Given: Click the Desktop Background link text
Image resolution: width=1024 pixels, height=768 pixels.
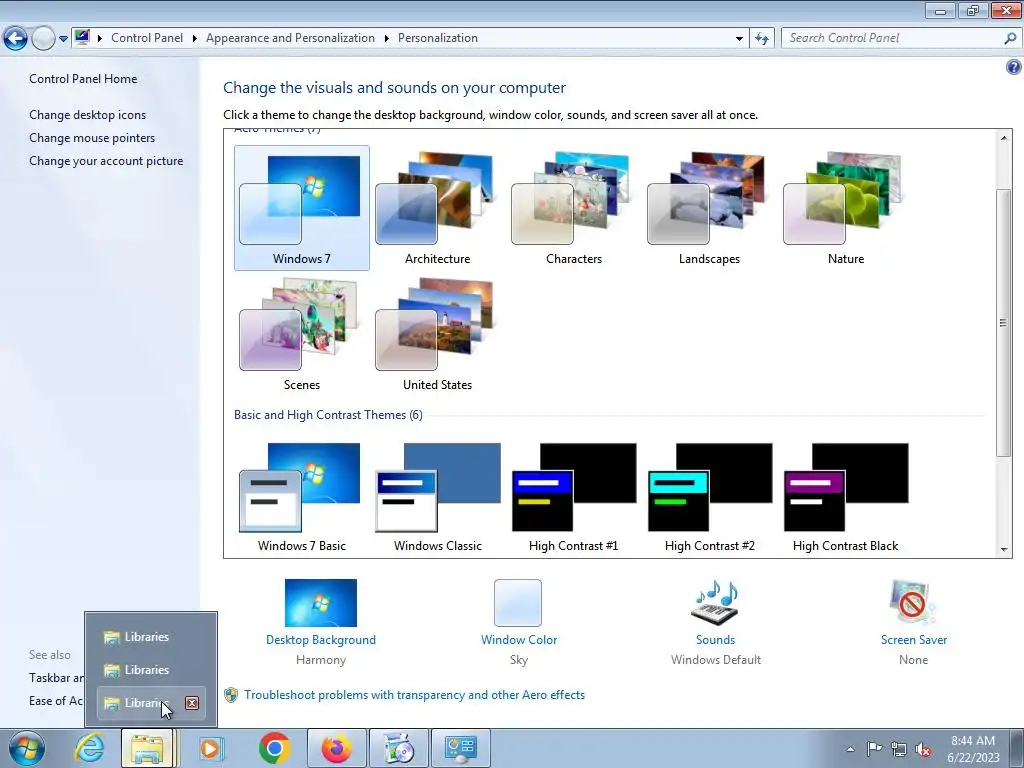Looking at the screenshot, I should tap(321, 640).
